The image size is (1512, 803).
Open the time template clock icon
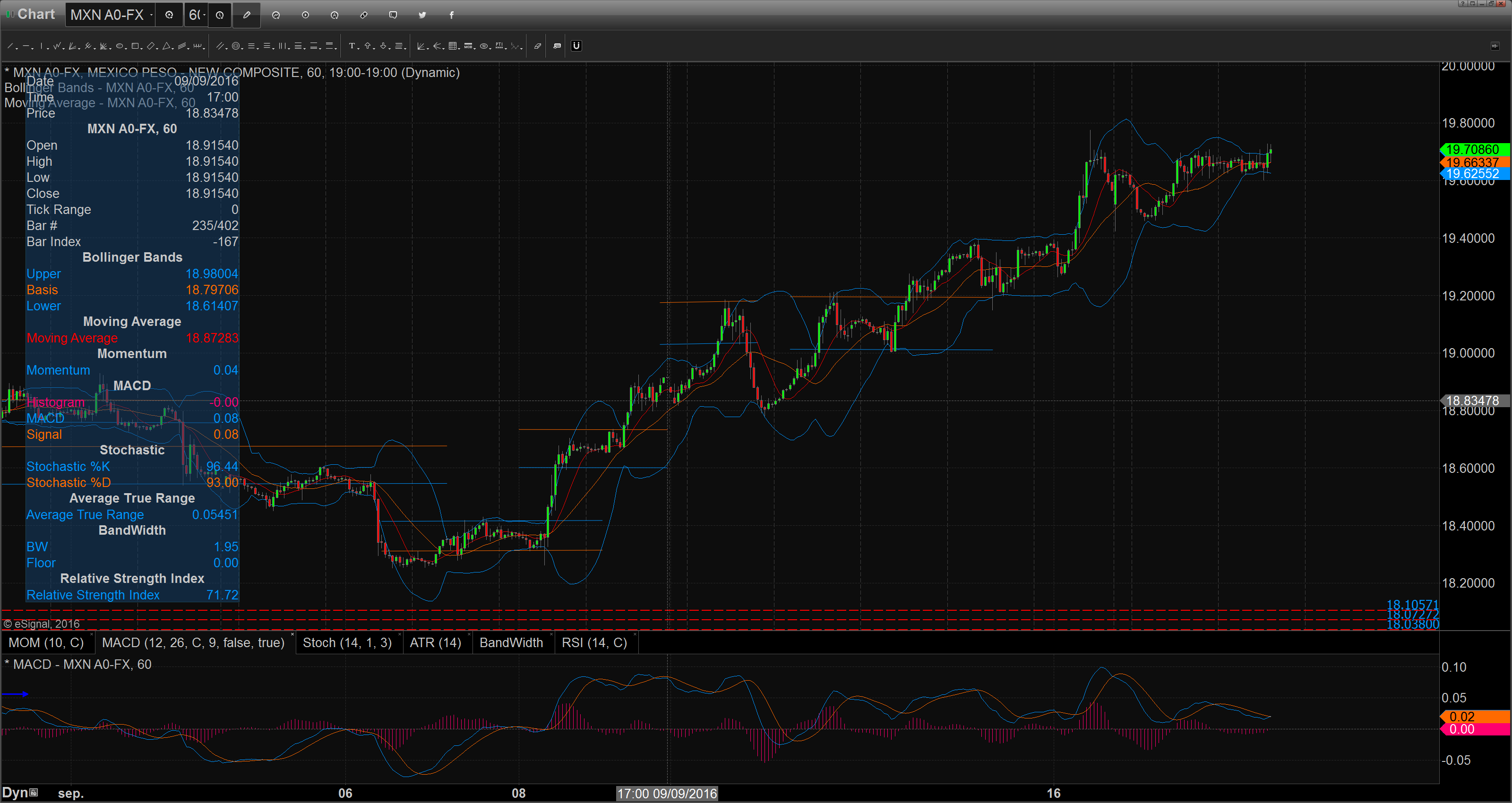tap(220, 15)
